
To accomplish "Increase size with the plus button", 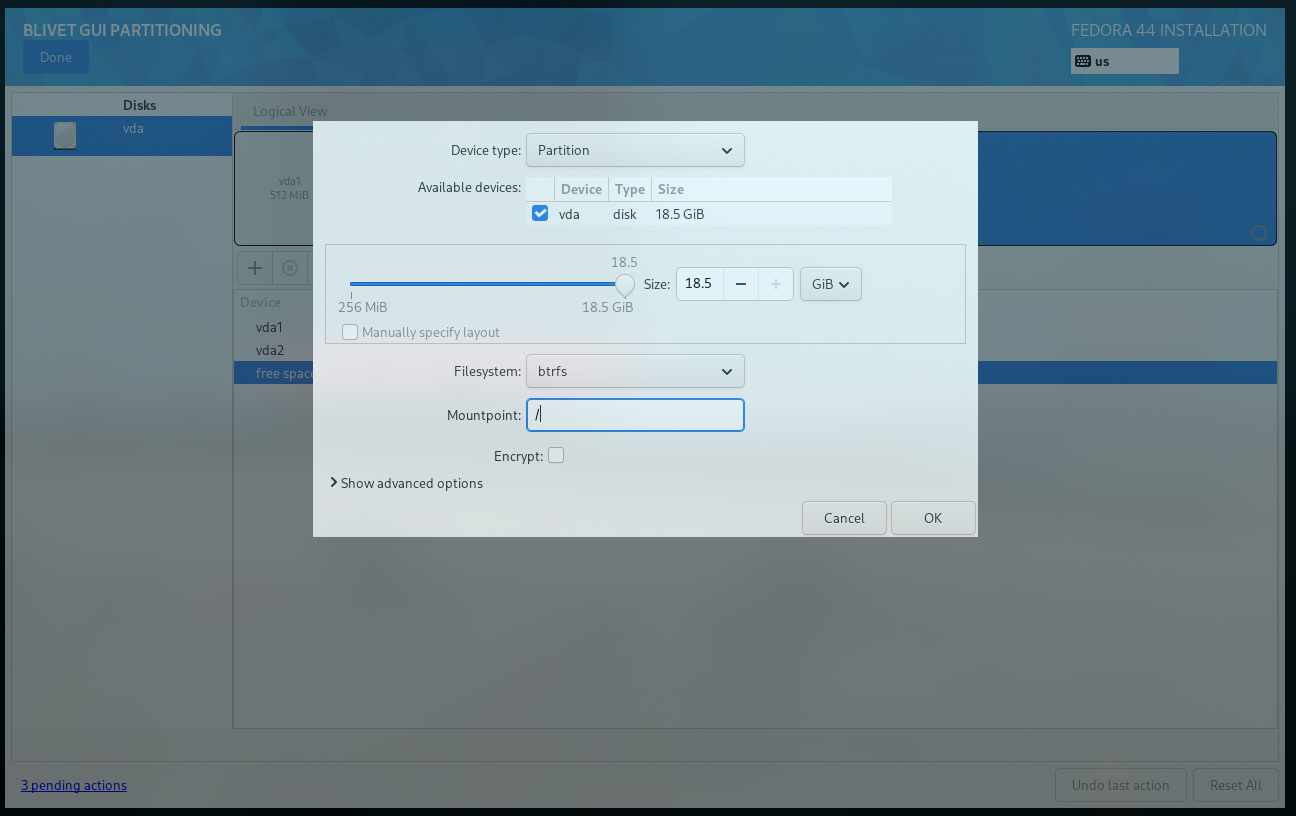I will click(x=776, y=284).
